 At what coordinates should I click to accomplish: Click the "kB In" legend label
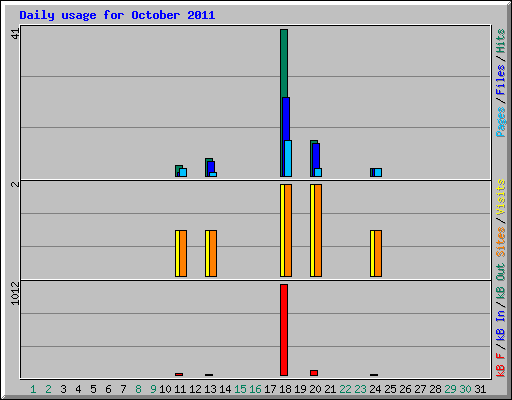pyautogui.click(x=501, y=325)
